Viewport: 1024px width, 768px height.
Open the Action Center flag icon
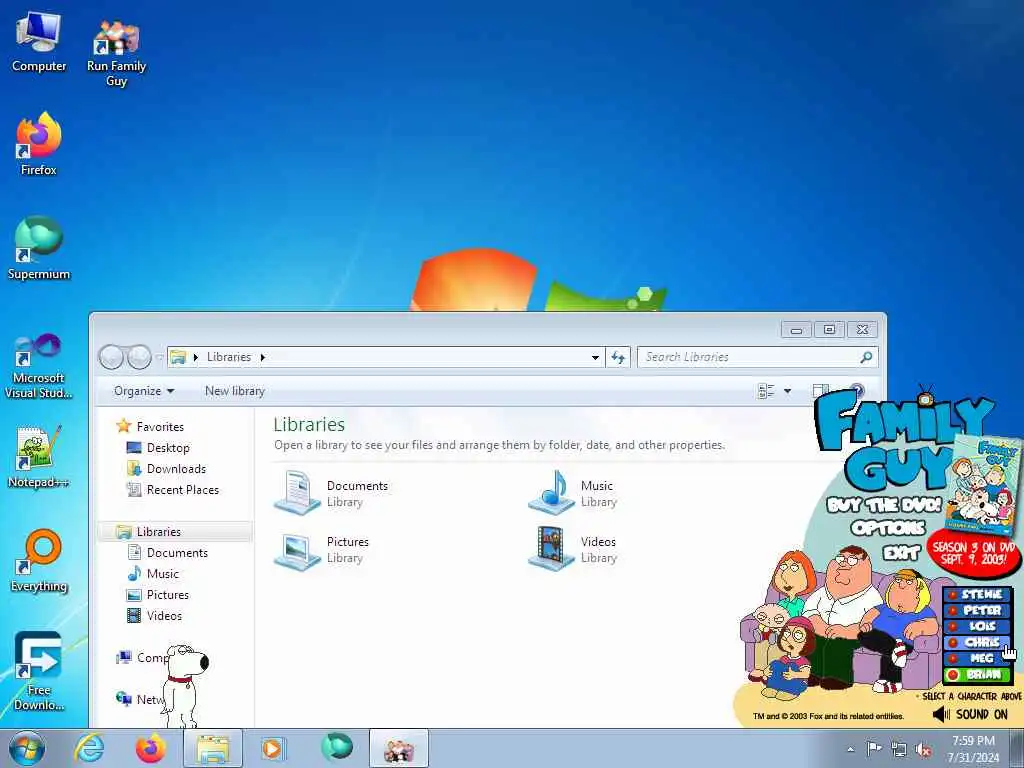coord(873,749)
